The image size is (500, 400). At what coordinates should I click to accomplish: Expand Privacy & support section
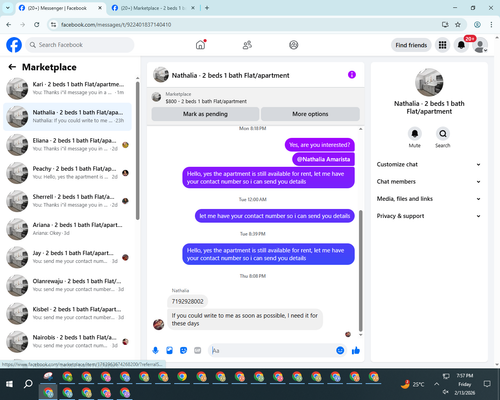pos(429,216)
